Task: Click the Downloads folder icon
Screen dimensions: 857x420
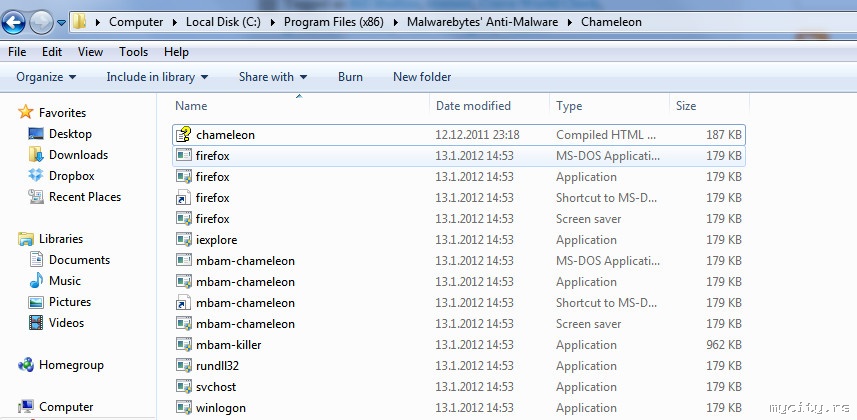Action: click(x=36, y=154)
